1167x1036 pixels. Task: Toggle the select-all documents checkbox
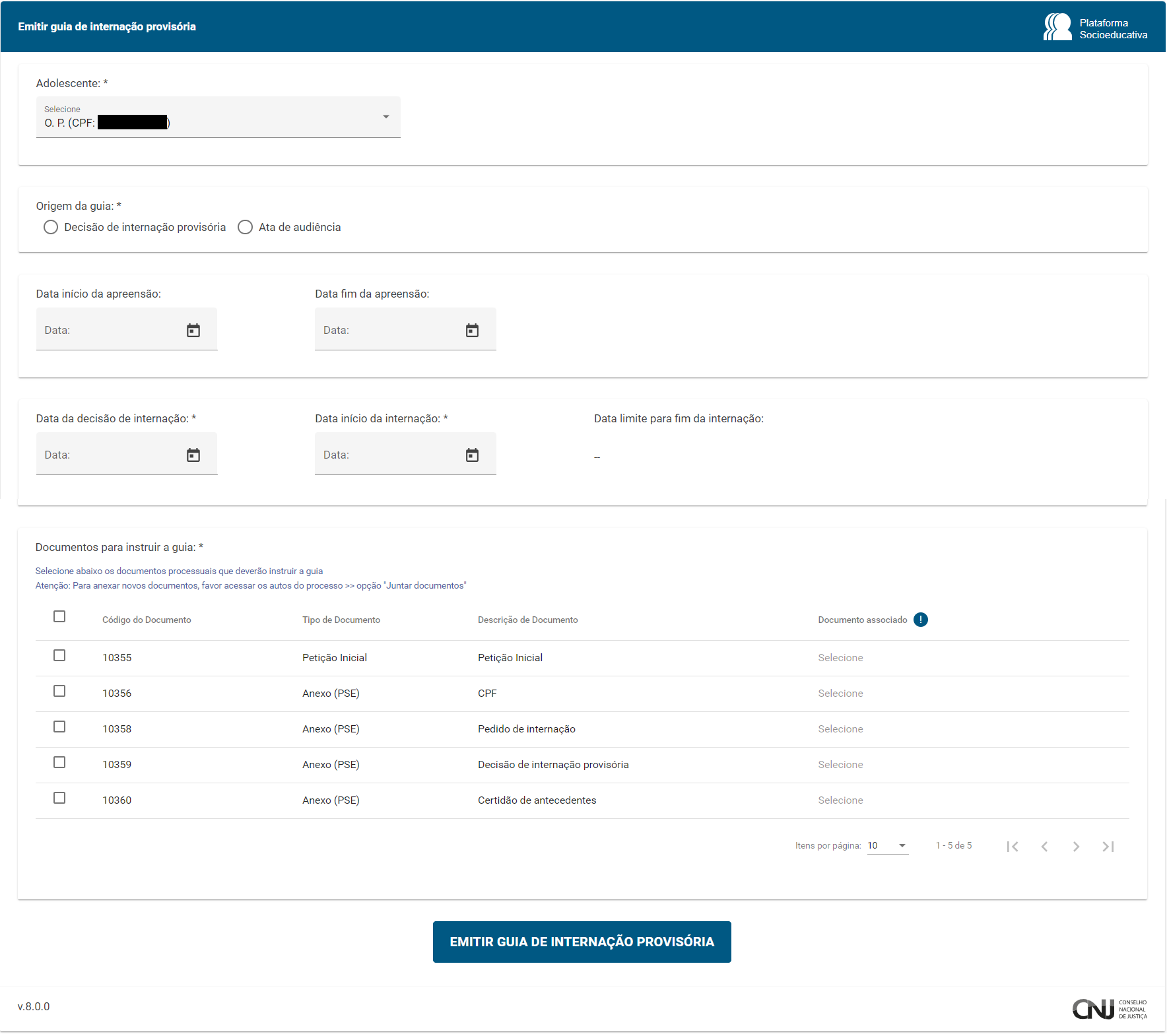point(59,616)
